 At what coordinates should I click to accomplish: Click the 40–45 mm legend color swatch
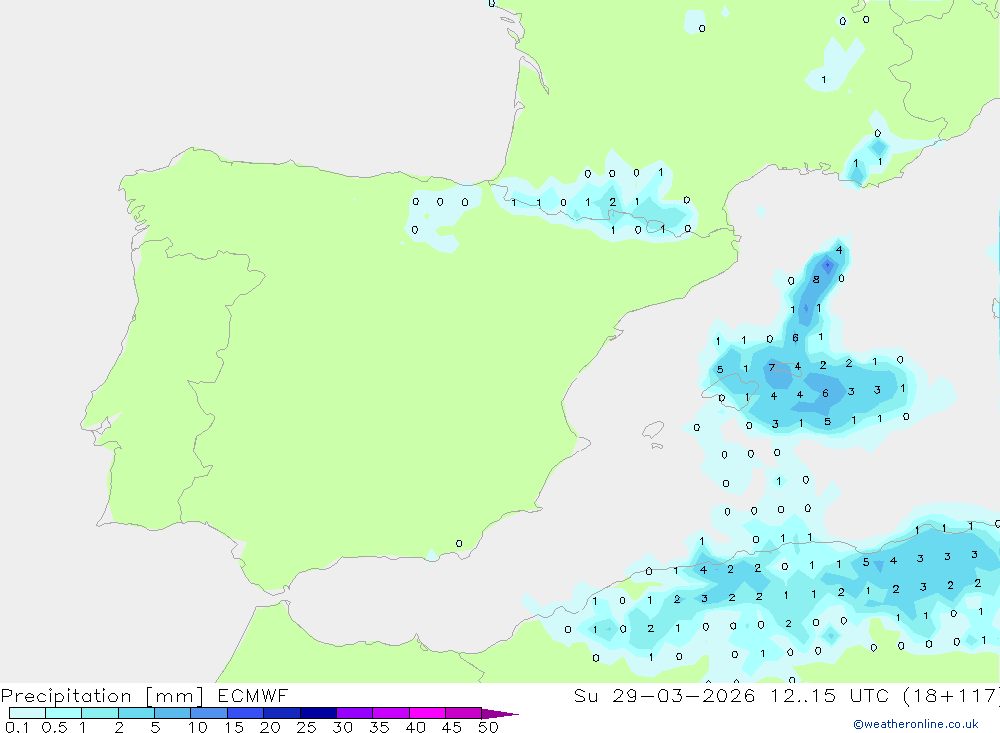(x=427, y=713)
